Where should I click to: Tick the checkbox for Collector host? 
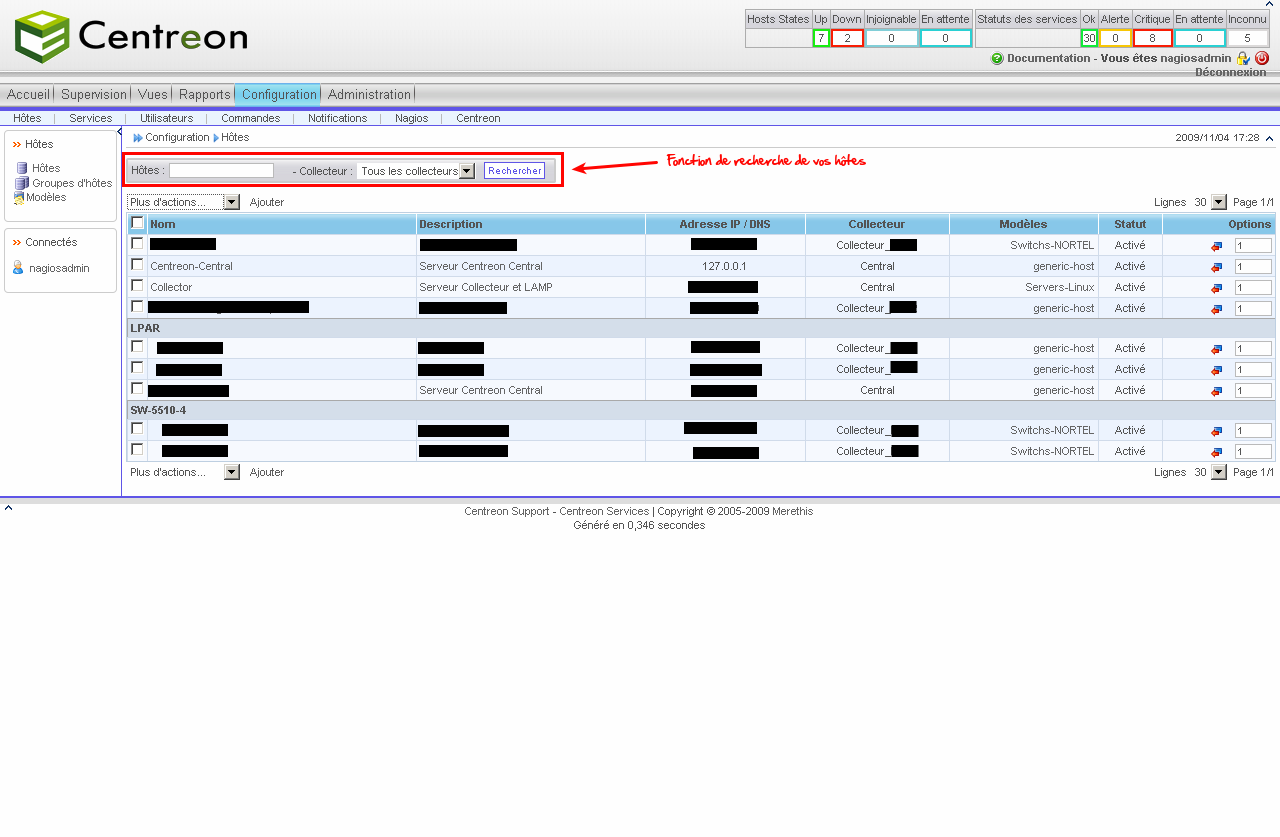pos(137,286)
